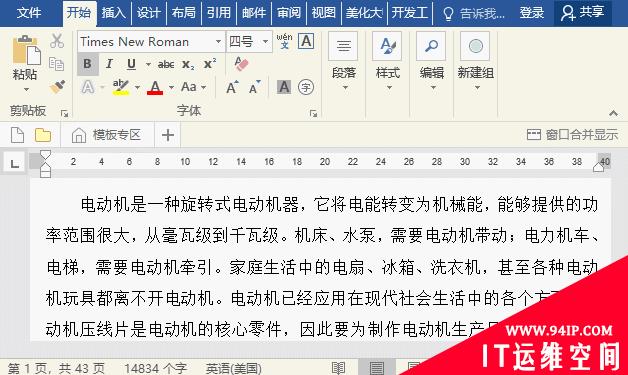This screenshot has height=375, width=628.
Task: Open the 模板专区 tab
Action: pos(107,135)
